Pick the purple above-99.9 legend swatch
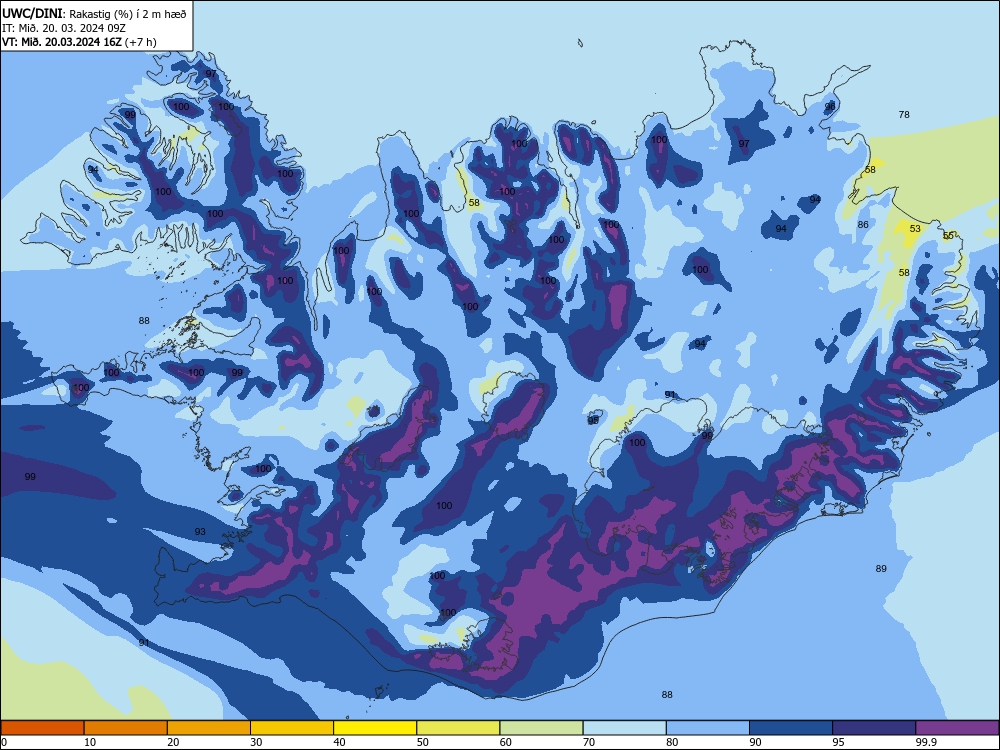The height and width of the screenshot is (750, 1000). (x=957, y=728)
